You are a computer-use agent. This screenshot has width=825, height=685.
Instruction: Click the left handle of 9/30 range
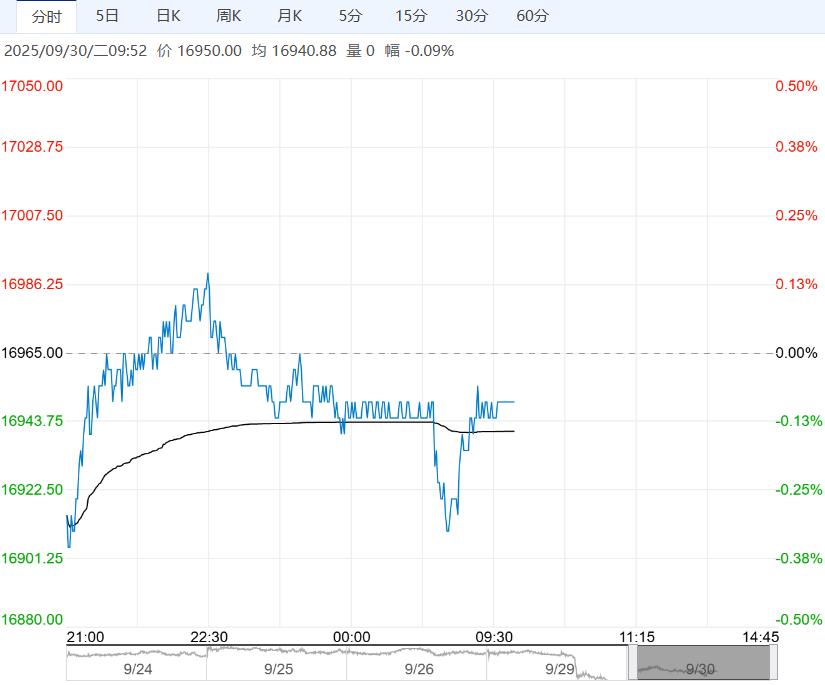[x=633, y=663]
